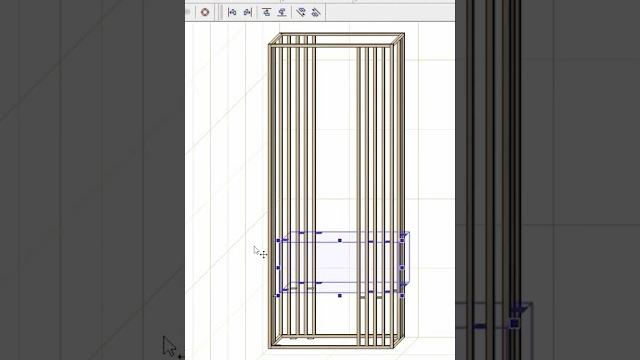This screenshot has height=360, width=640.
Task: Select the align-to-left-edge tool icon
Action: click(x=232, y=12)
